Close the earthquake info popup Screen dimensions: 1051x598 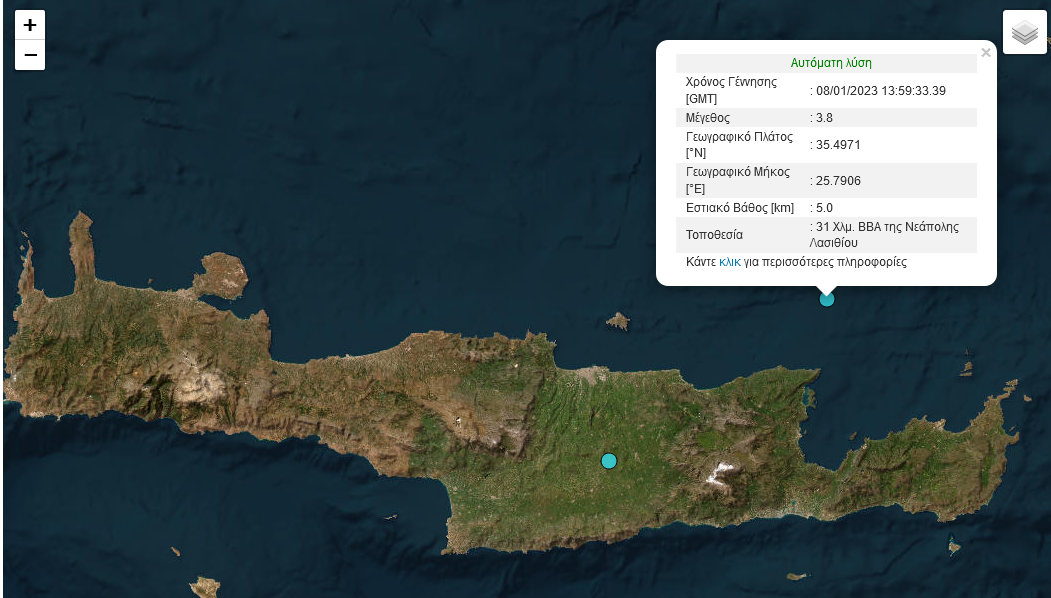pyautogui.click(x=986, y=53)
